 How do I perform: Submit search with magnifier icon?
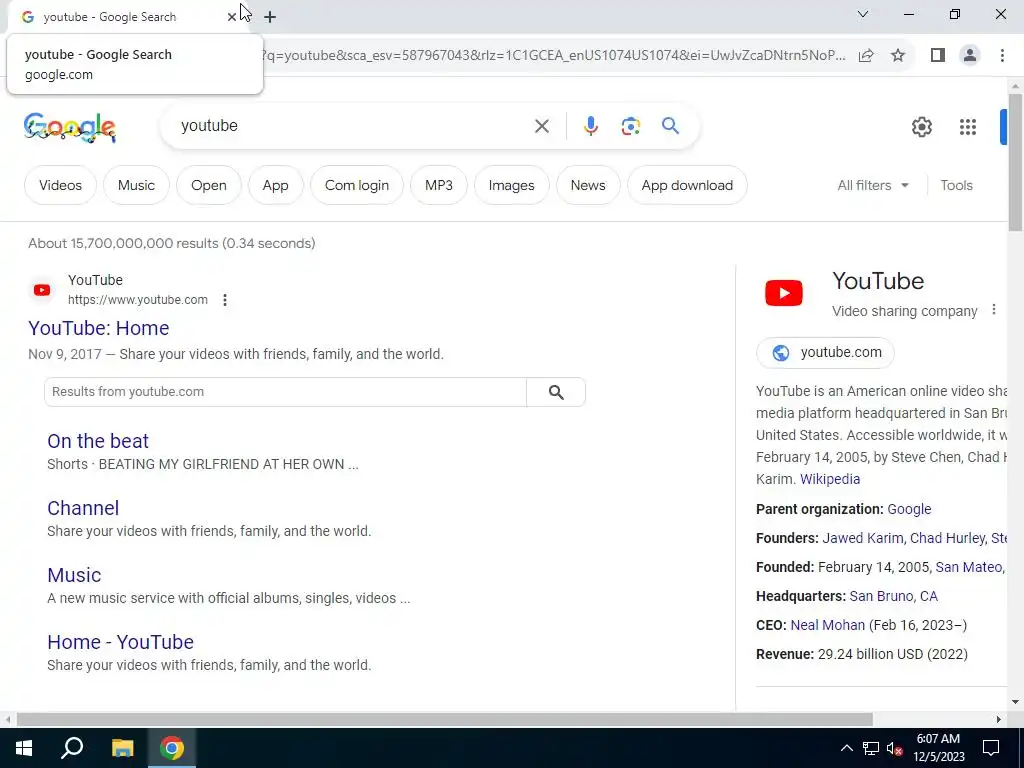pos(670,125)
